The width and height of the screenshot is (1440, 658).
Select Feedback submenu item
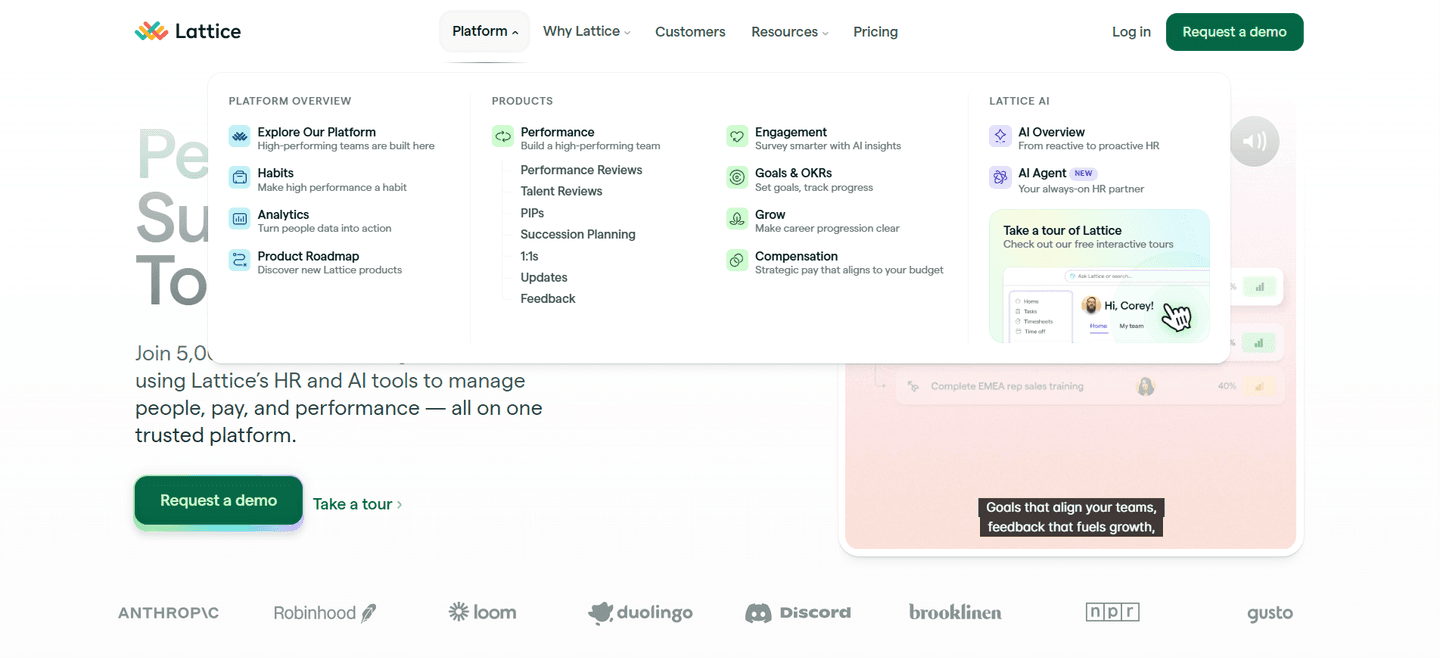tap(548, 299)
